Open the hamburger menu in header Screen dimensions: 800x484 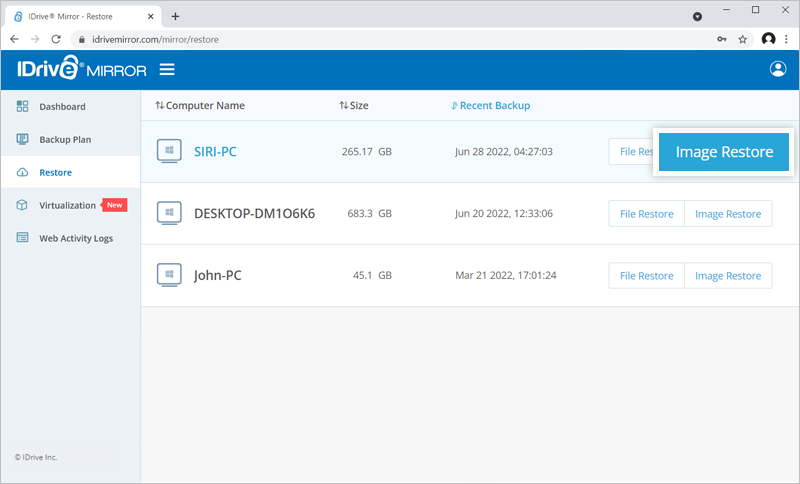167,69
